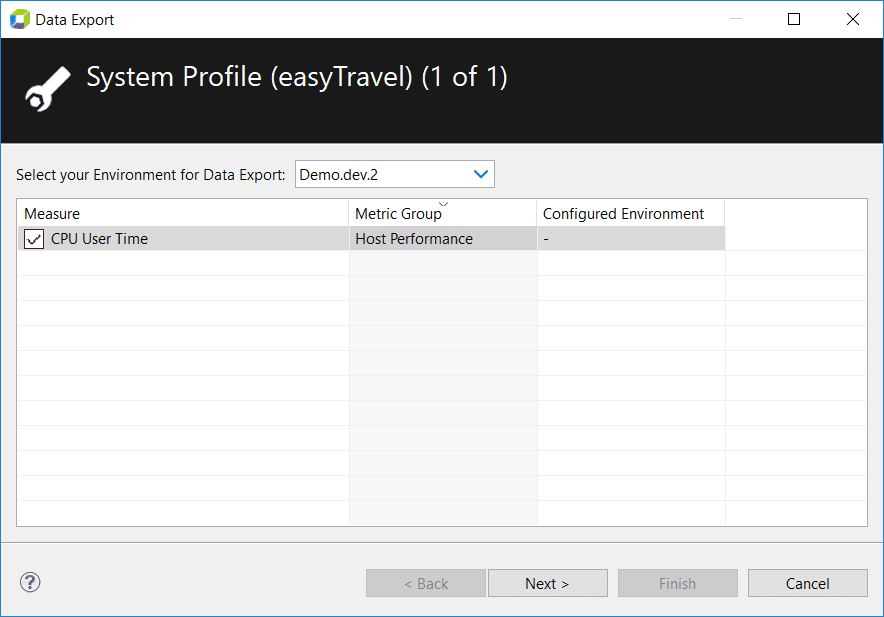Click the Back button
884x617 pixels.
point(426,583)
